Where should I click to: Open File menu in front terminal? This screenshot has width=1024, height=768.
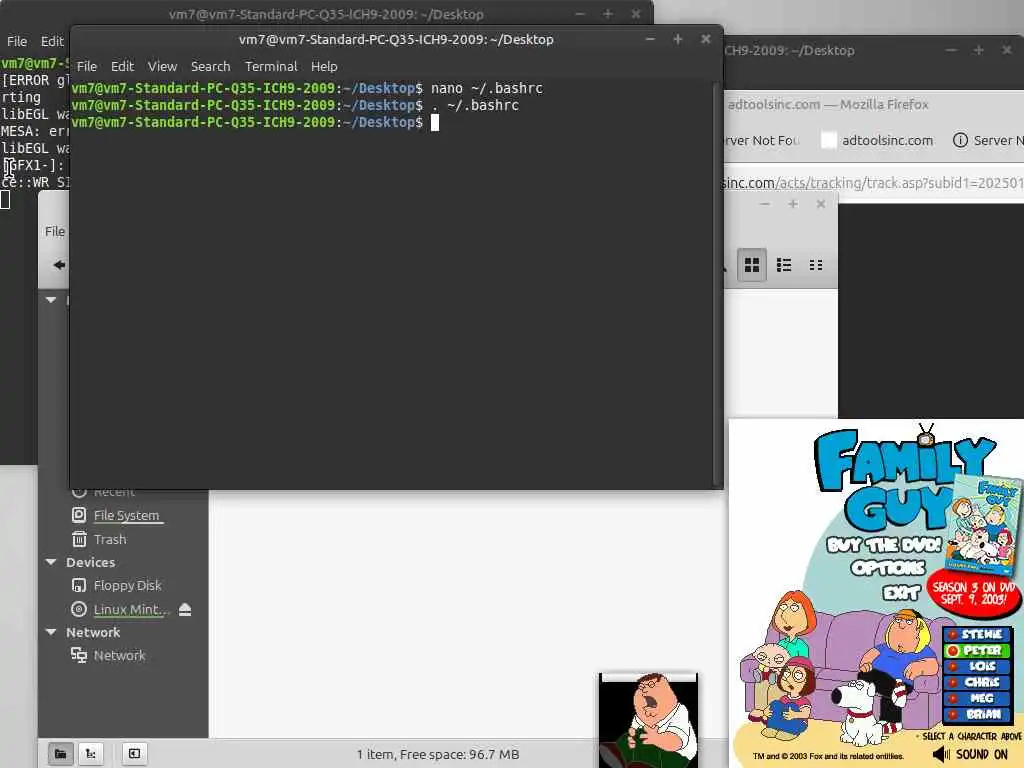click(x=86, y=67)
